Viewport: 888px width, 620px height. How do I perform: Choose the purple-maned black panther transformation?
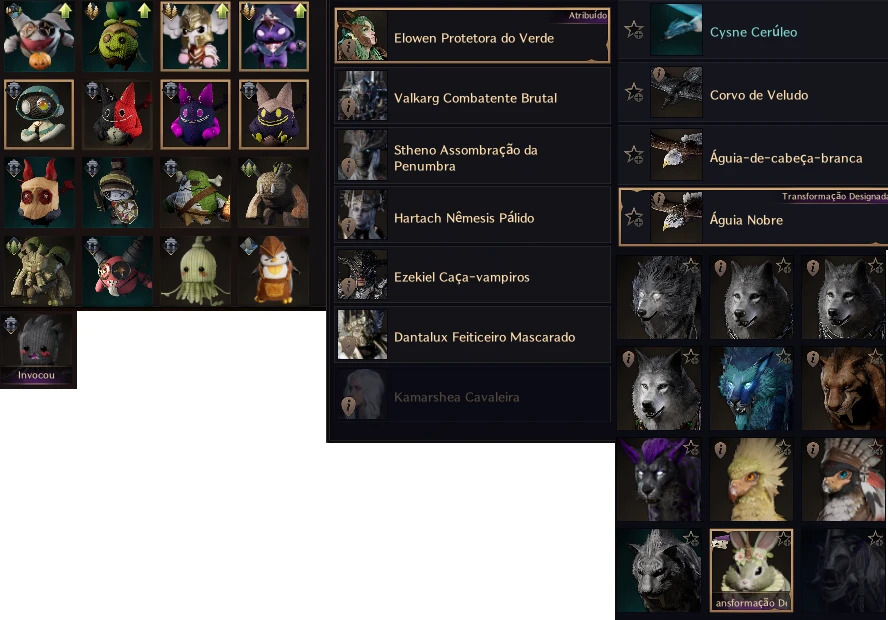pos(659,480)
